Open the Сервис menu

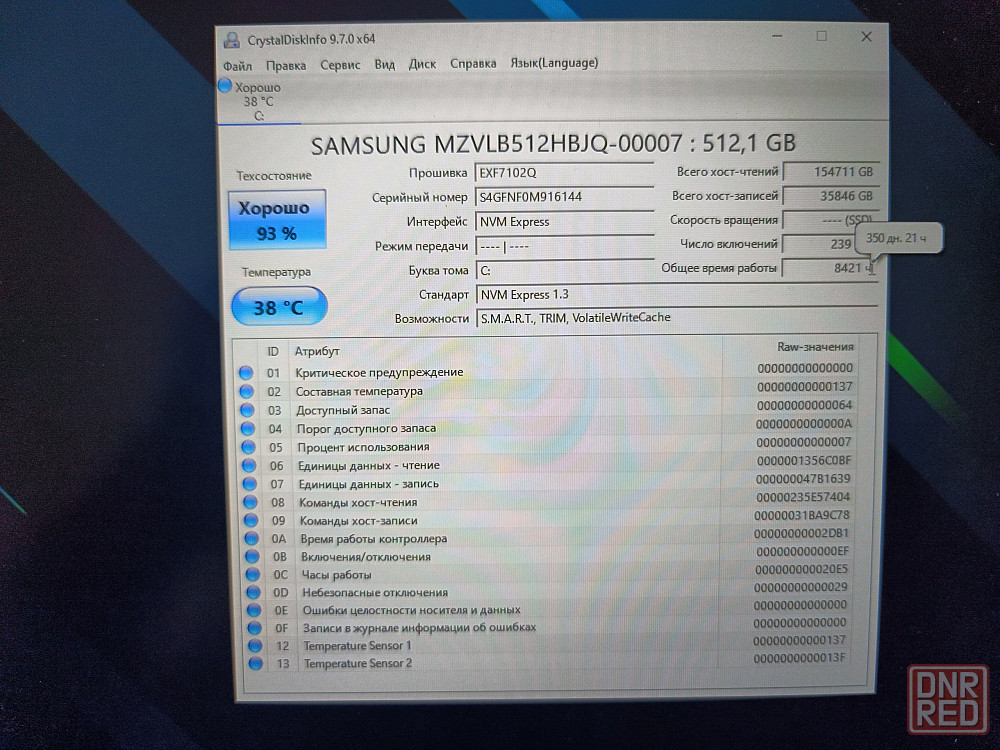340,64
